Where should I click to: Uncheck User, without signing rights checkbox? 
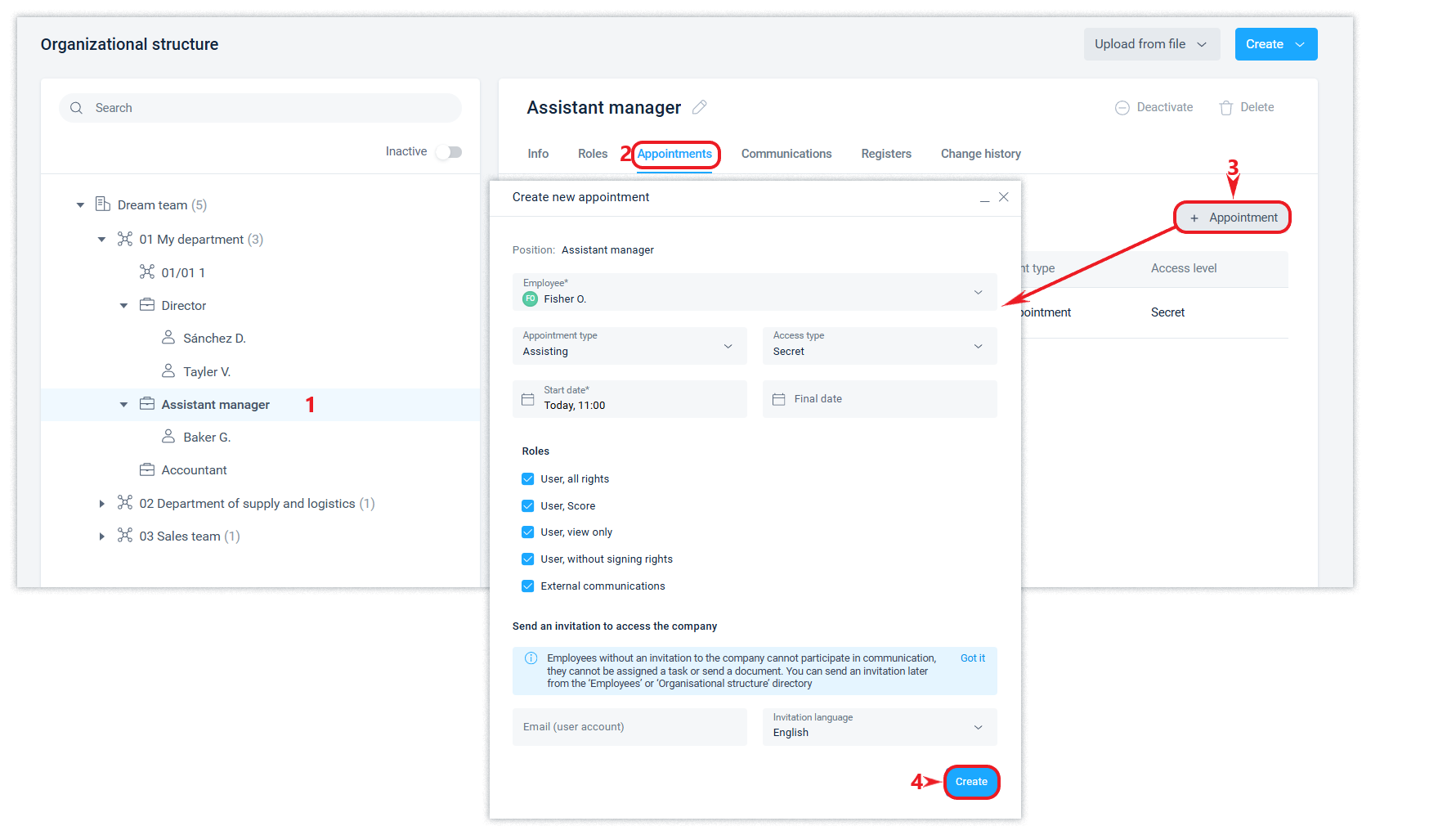click(x=528, y=559)
